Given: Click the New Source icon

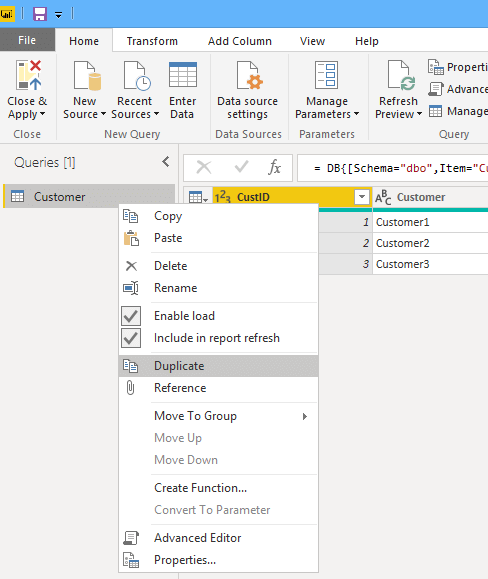Looking at the screenshot, I should (x=87, y=75).
